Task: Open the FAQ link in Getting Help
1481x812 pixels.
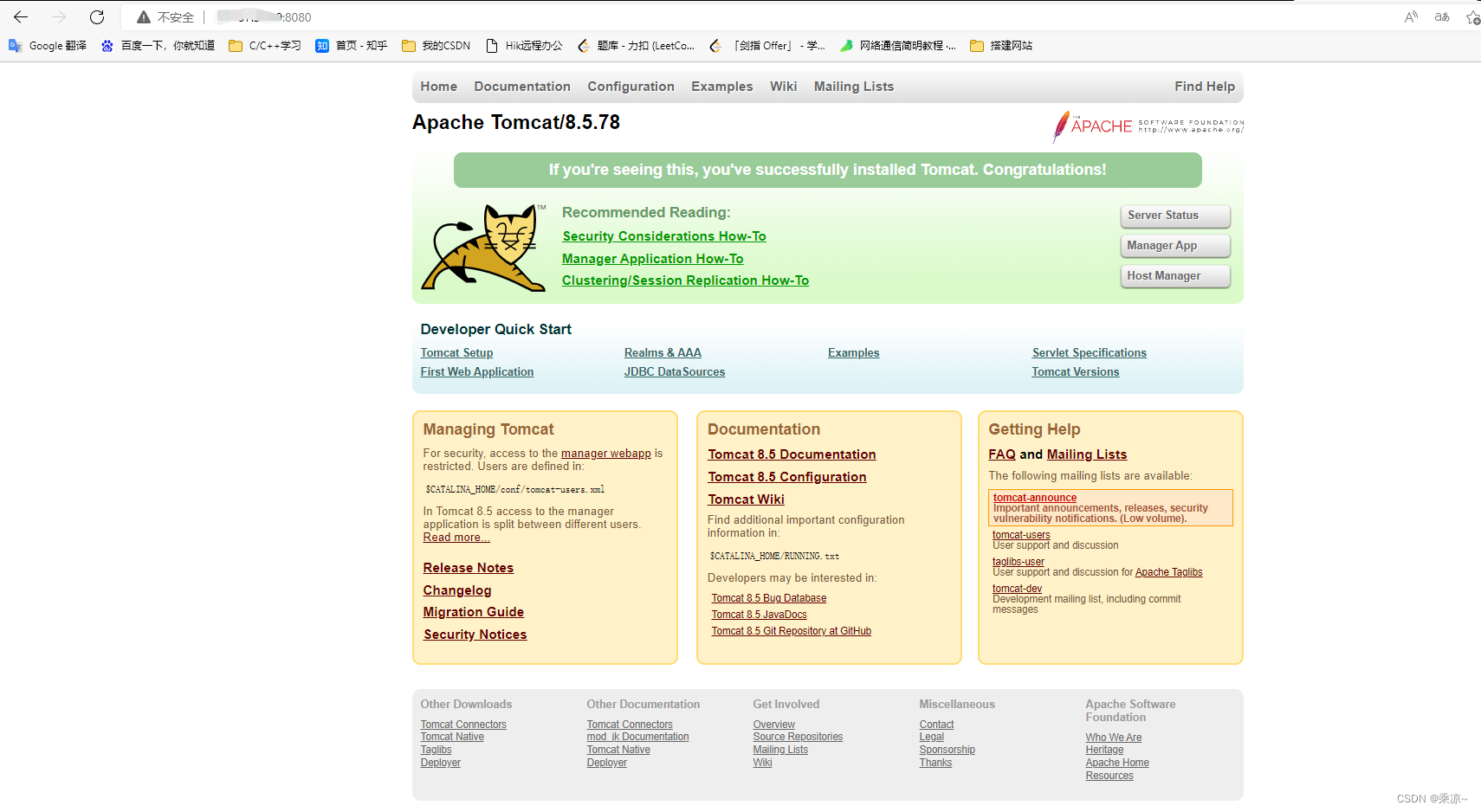Action: click(x=1002, y=454)
